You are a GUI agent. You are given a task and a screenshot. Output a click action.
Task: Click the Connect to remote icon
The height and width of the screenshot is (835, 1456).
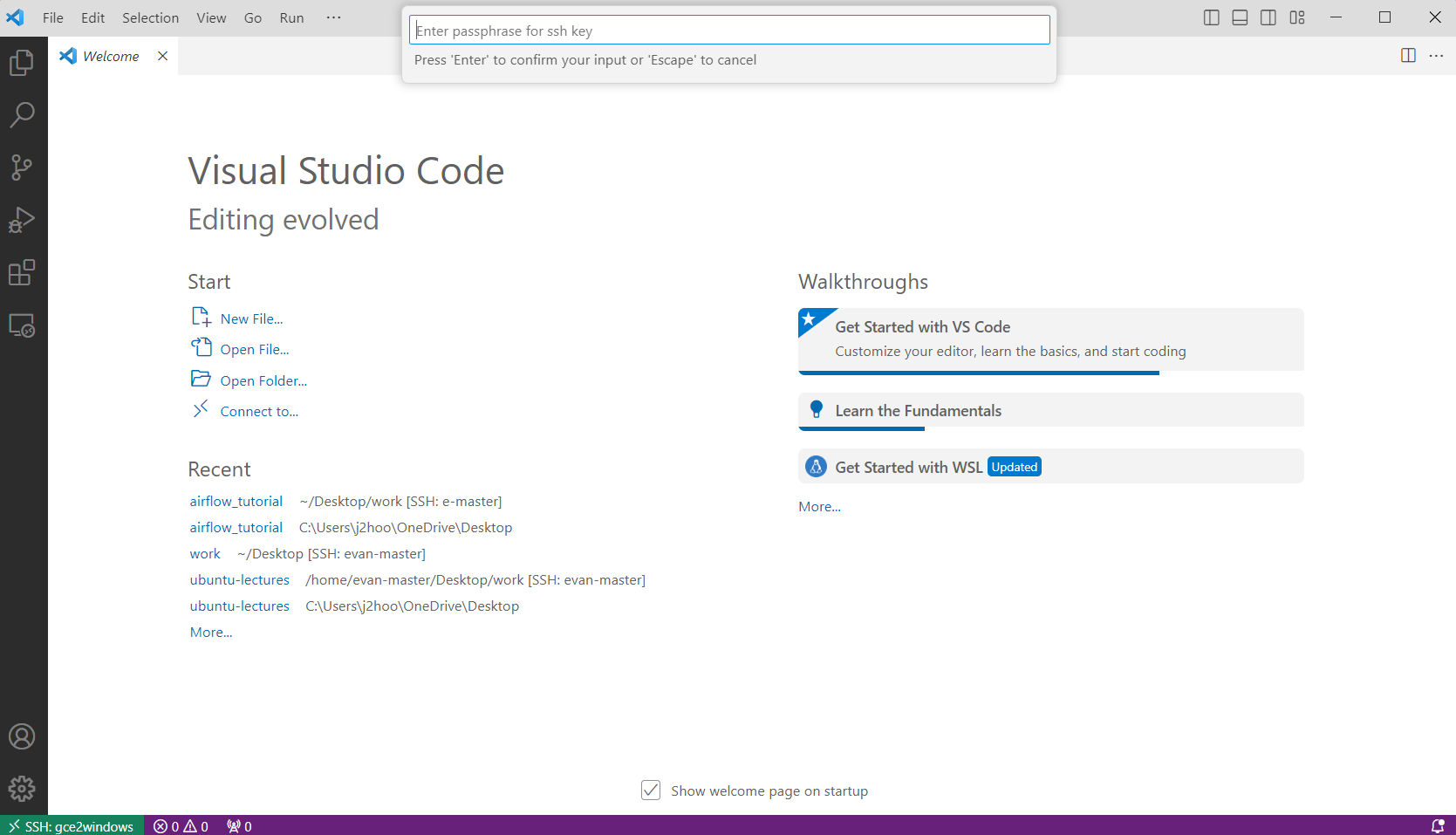click(x=202, y=409)
